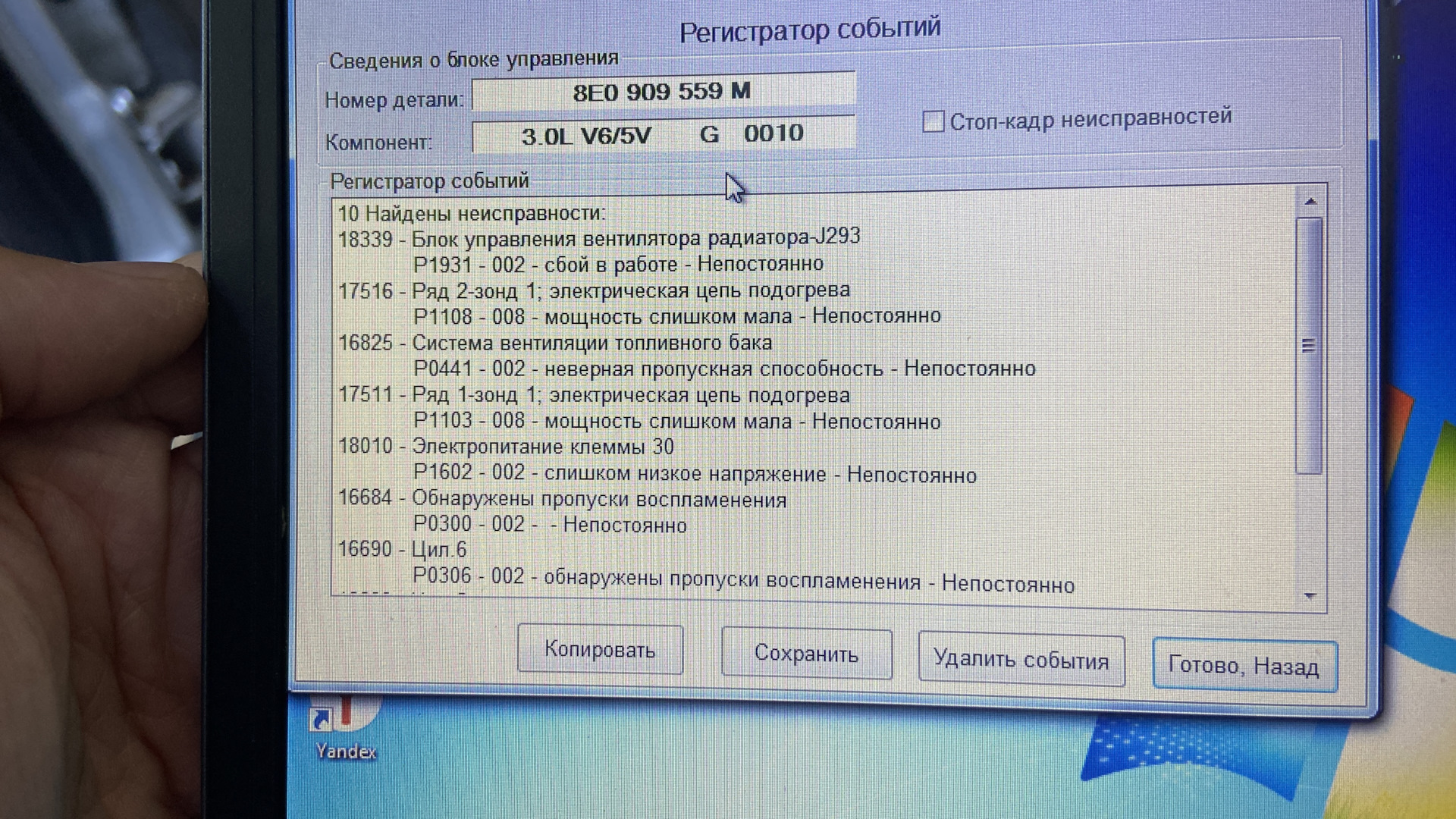This screenshot has height=819, width=1456.
Task: Click the Сведения о блоке управления group label
Action: tap(474, 60)
